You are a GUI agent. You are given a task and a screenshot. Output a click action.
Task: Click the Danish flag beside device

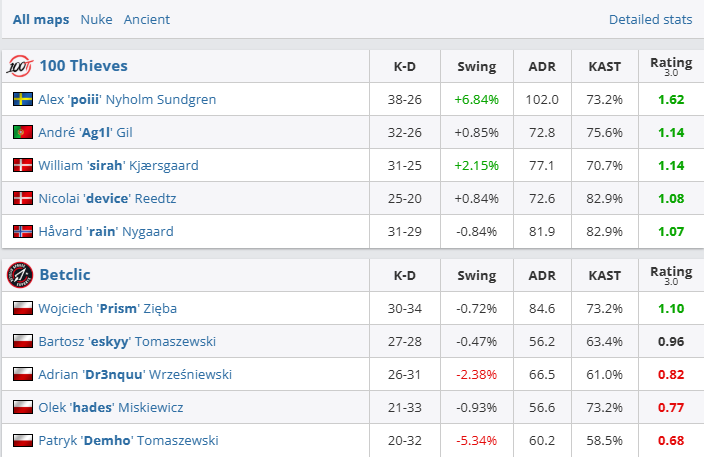point(23,198)
